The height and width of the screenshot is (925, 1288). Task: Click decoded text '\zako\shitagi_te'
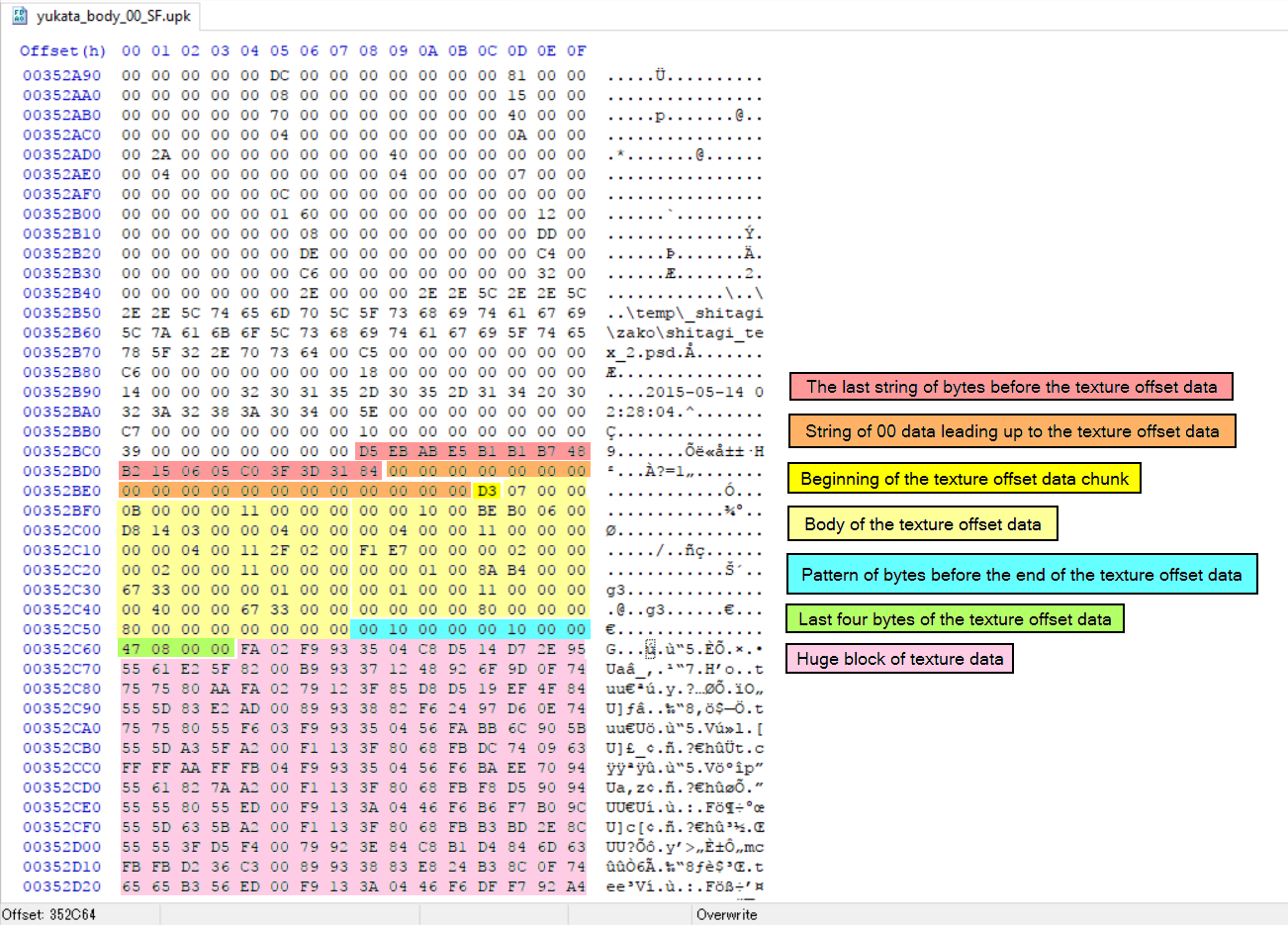[x=685, y=332]
